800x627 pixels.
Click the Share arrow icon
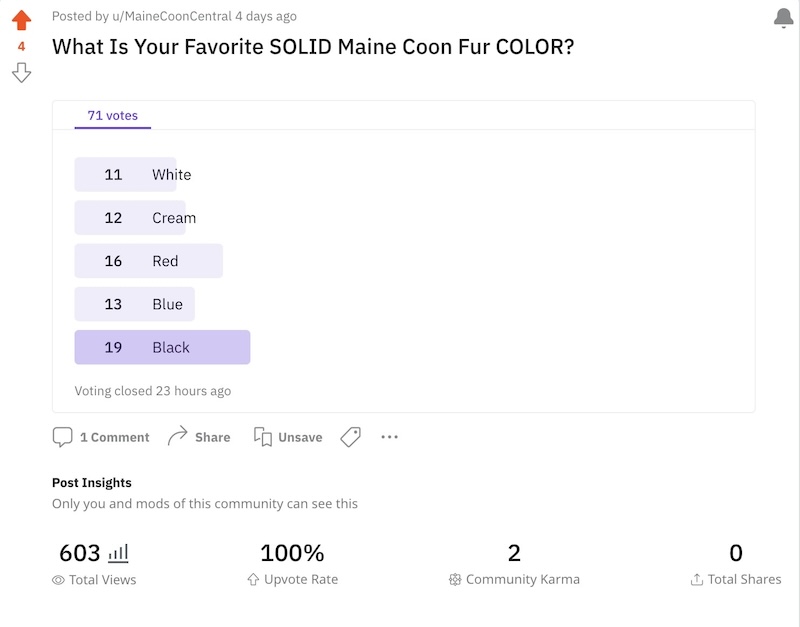[x=178, y=437]
